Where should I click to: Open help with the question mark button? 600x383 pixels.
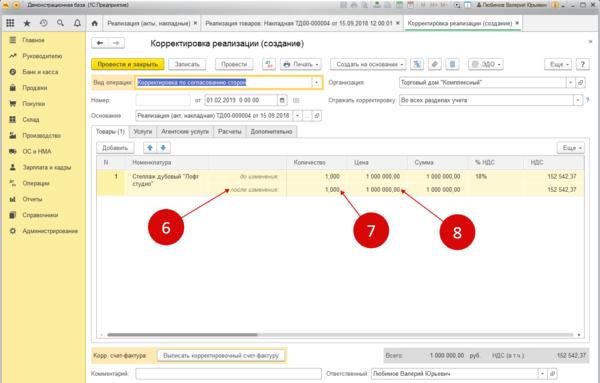(x=582, y=64)
